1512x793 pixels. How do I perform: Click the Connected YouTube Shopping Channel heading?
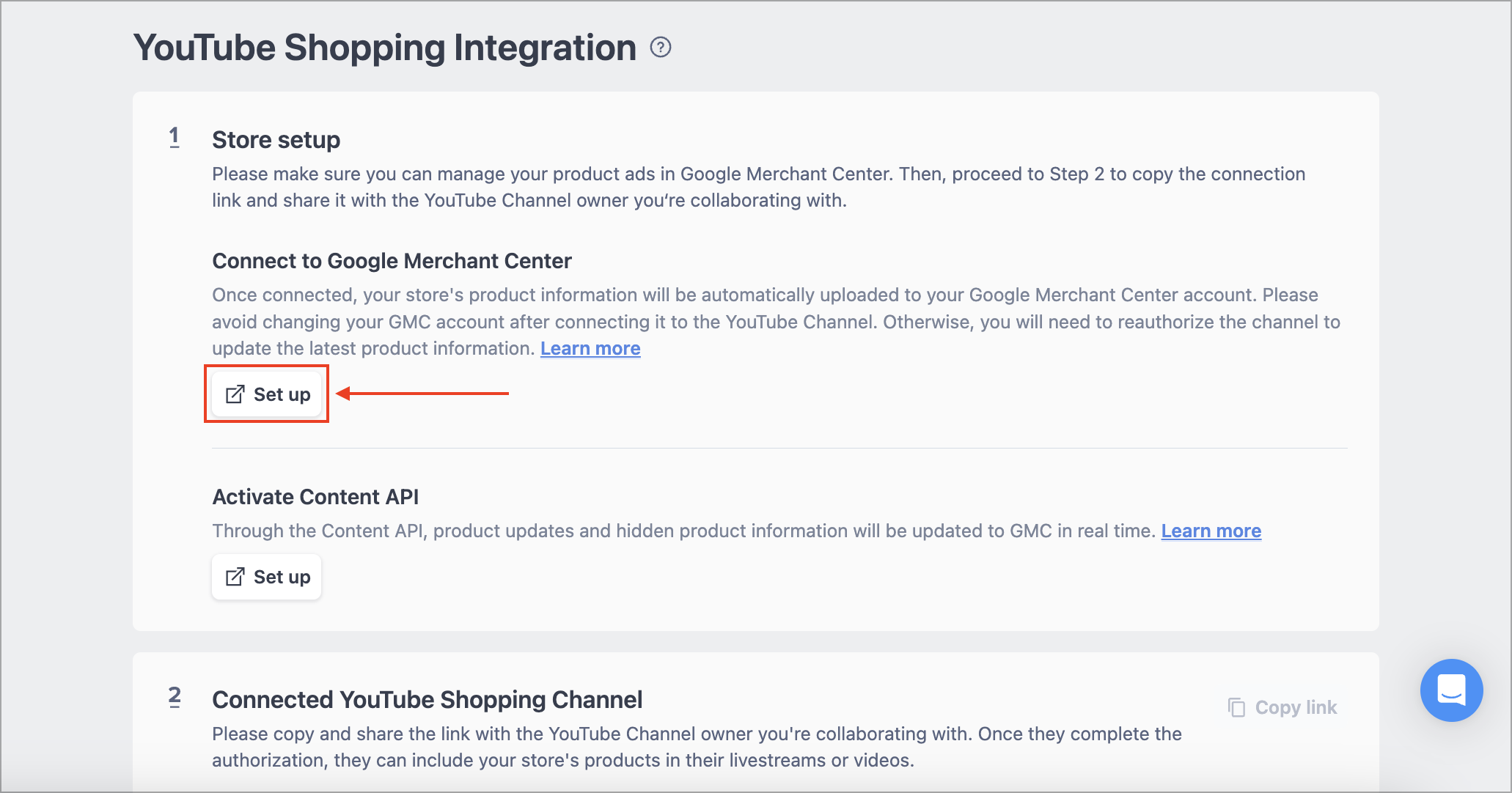pyautogui.click(x=427, y=699)
